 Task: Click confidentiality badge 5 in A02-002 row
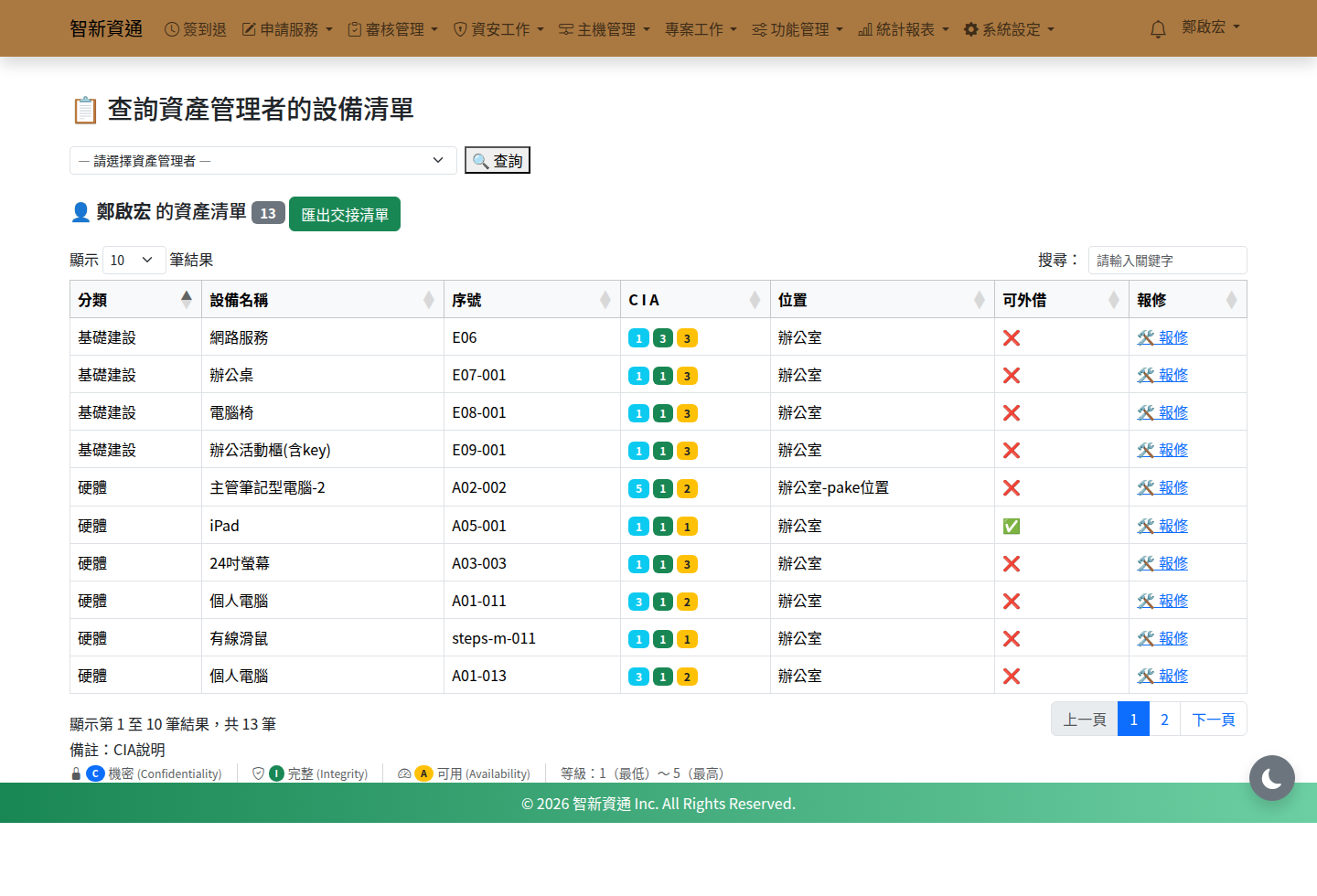coord(639,489)
